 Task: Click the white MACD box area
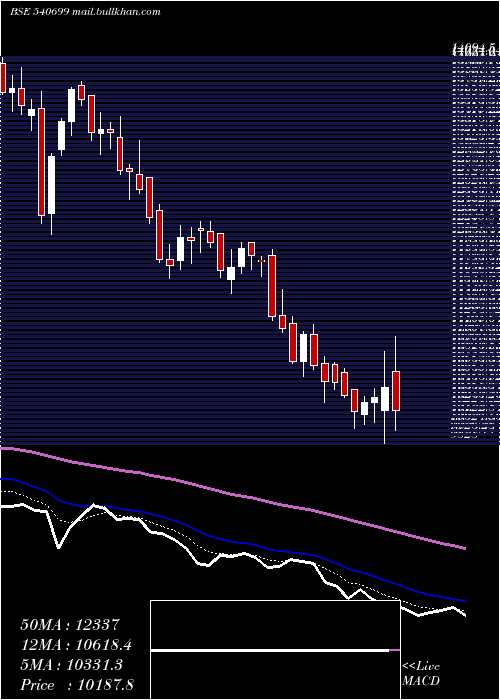(275, 650)
